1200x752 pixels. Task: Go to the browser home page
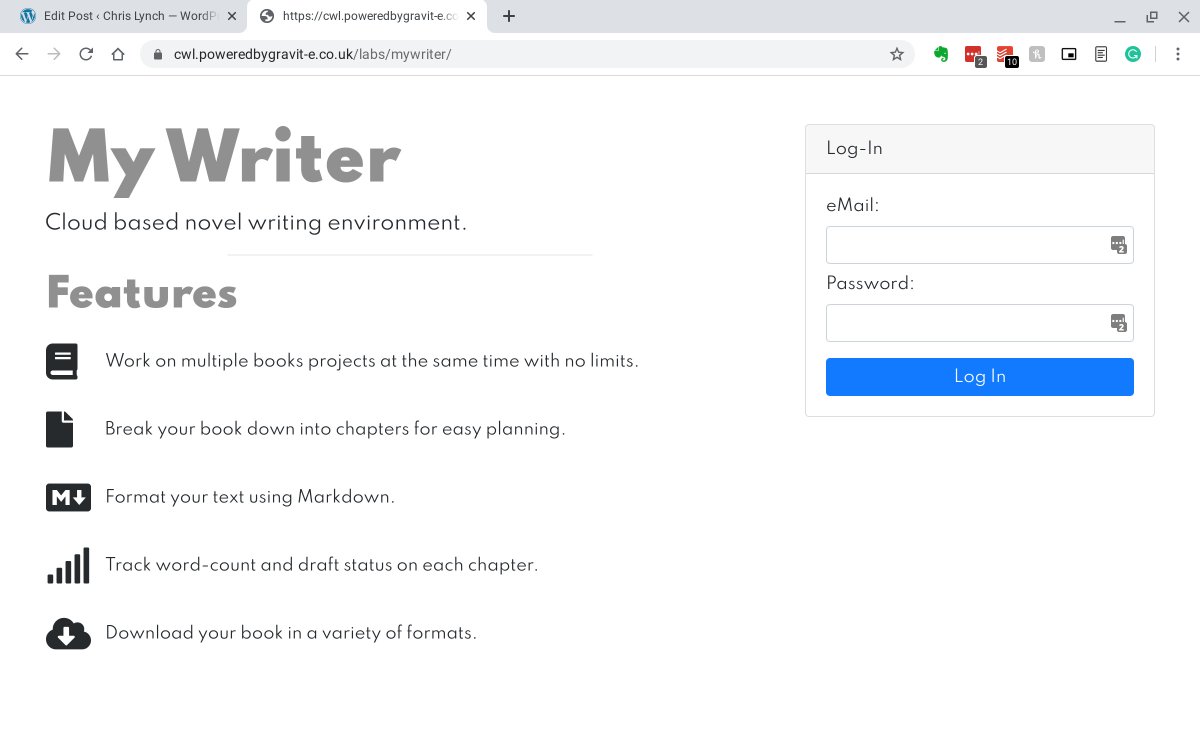pyautogui.click(x=118, y=54)
